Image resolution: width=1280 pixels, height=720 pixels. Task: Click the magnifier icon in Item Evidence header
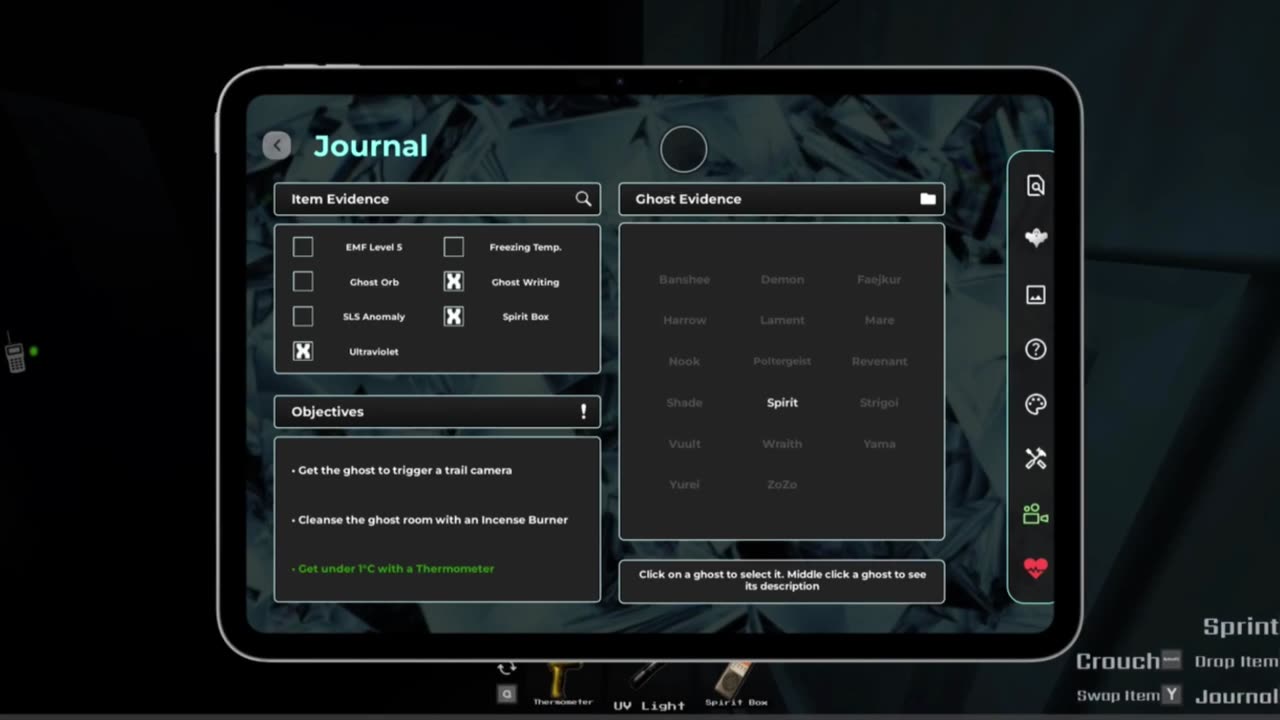tap(583, 199)
